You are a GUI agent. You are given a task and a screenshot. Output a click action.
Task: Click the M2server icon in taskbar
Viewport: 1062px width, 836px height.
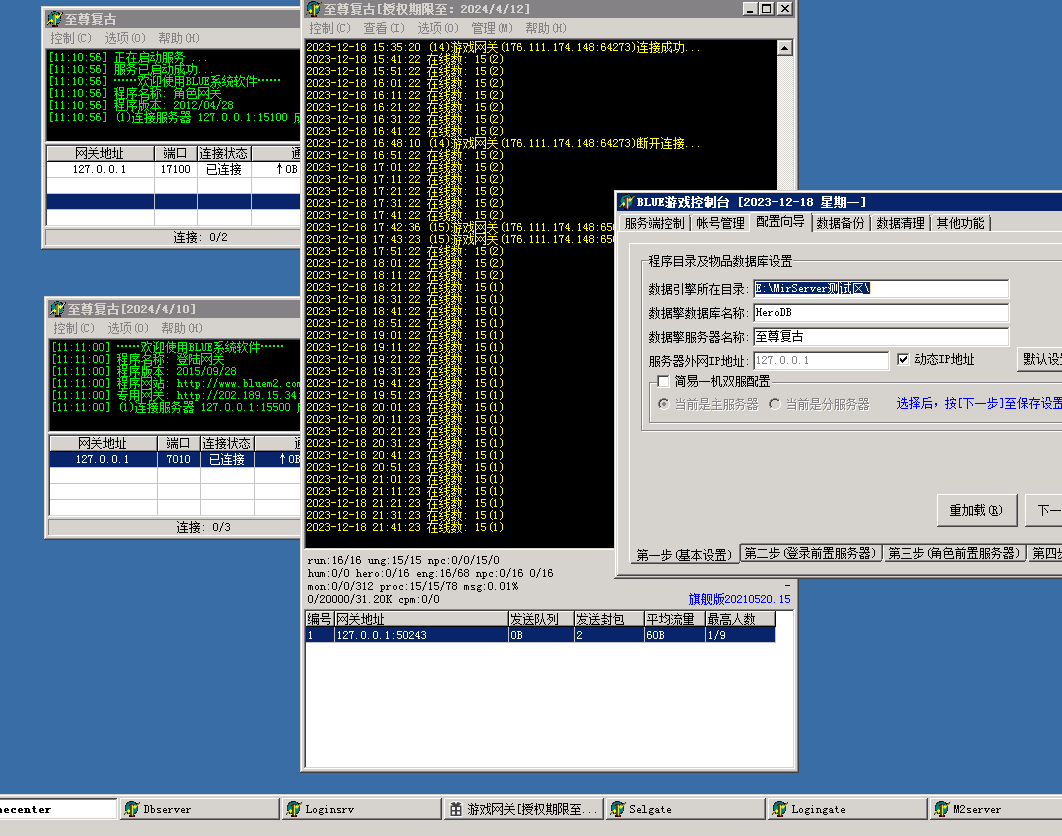pos(941,809)
